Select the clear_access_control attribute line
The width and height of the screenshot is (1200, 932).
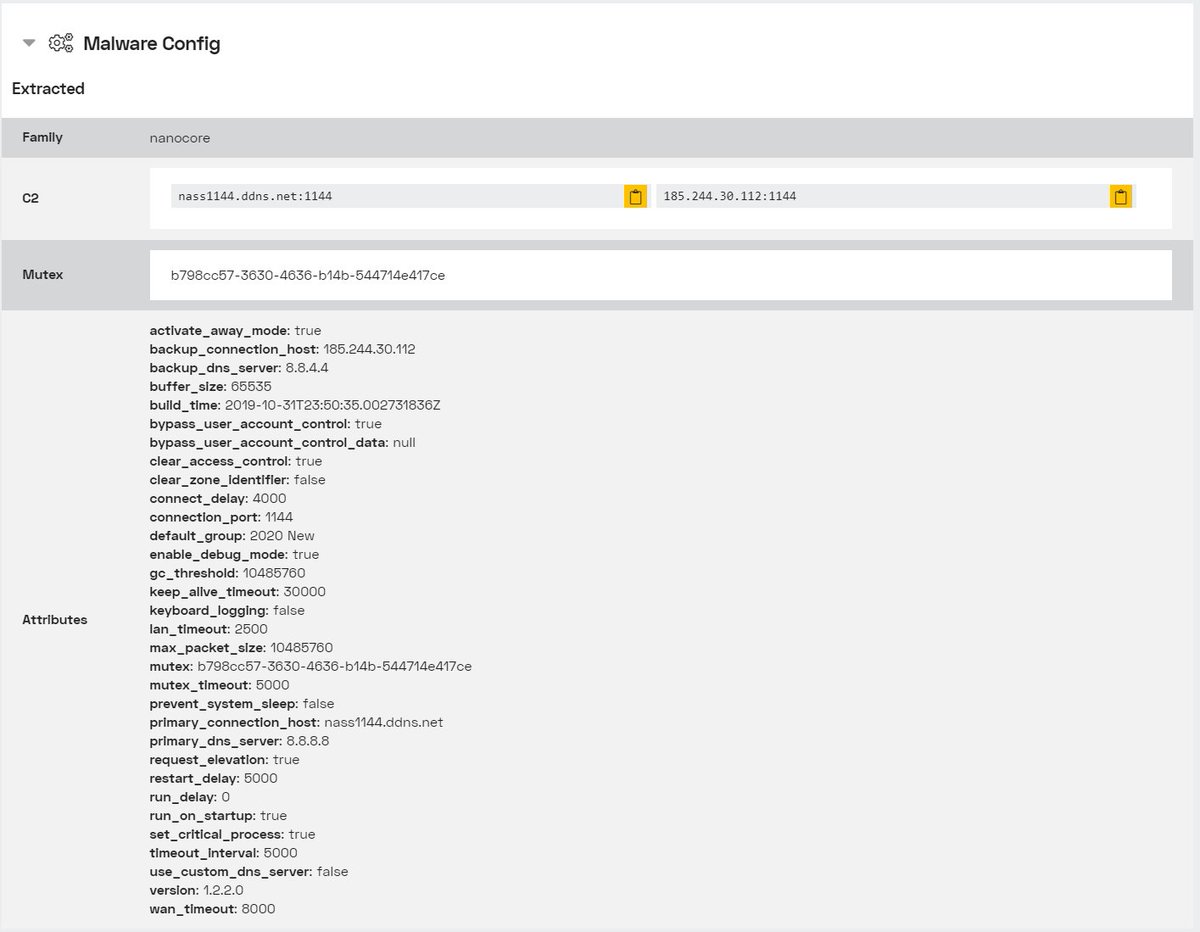tap(236, 461)
